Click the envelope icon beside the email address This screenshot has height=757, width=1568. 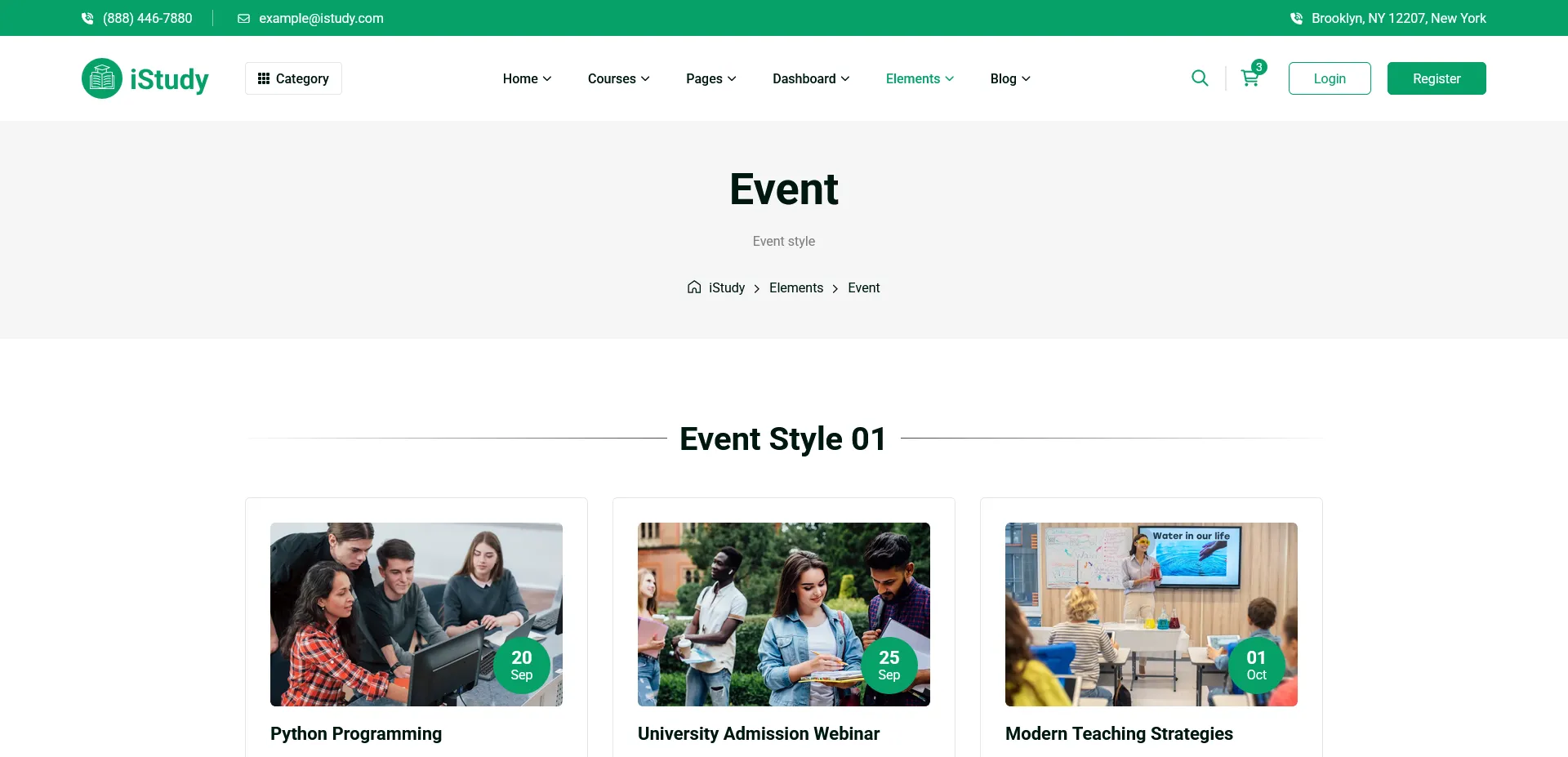(x=243, y=18)
